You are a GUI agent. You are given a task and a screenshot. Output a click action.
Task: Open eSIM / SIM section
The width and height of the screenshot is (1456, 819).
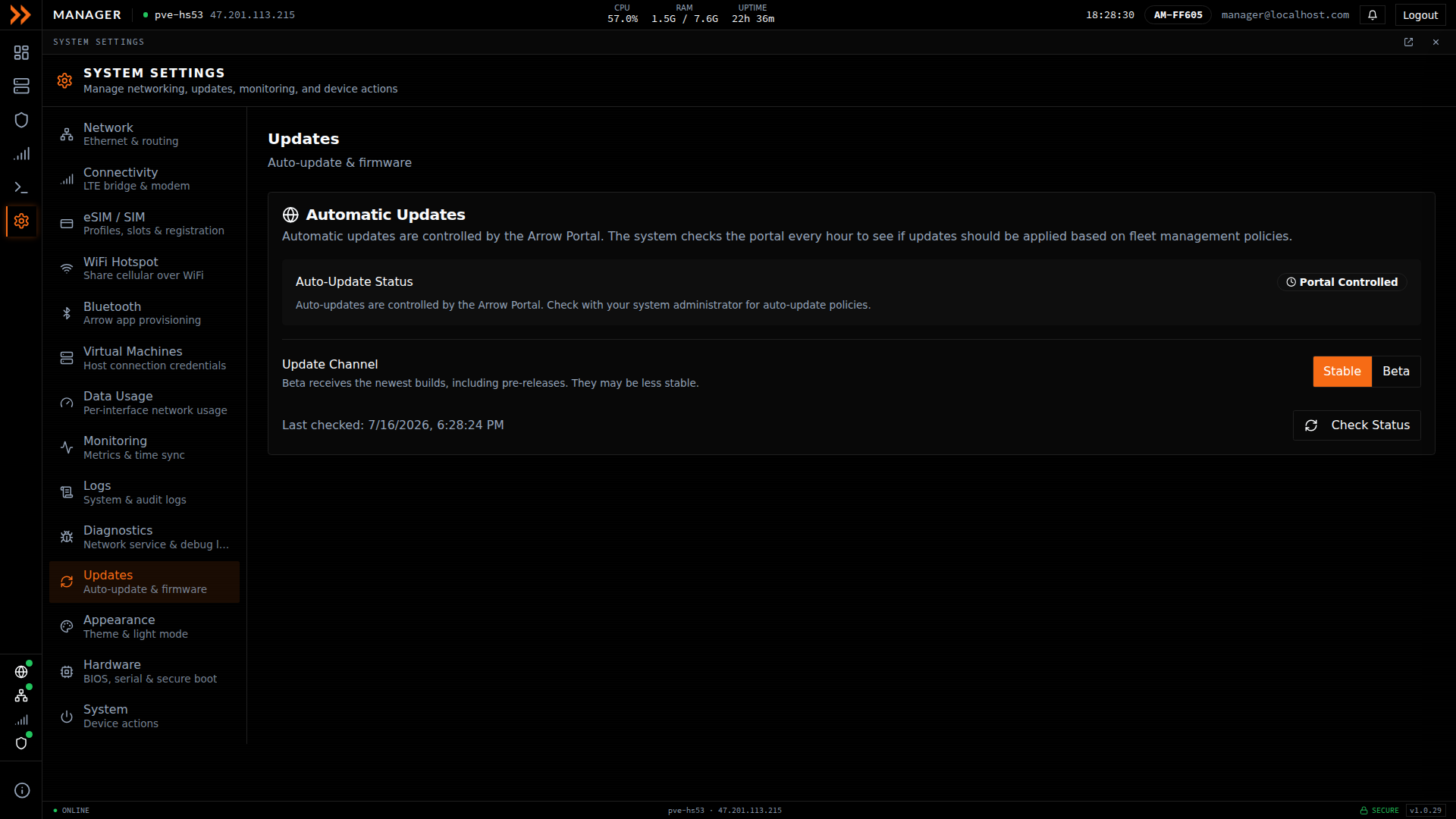coord(144,224)
